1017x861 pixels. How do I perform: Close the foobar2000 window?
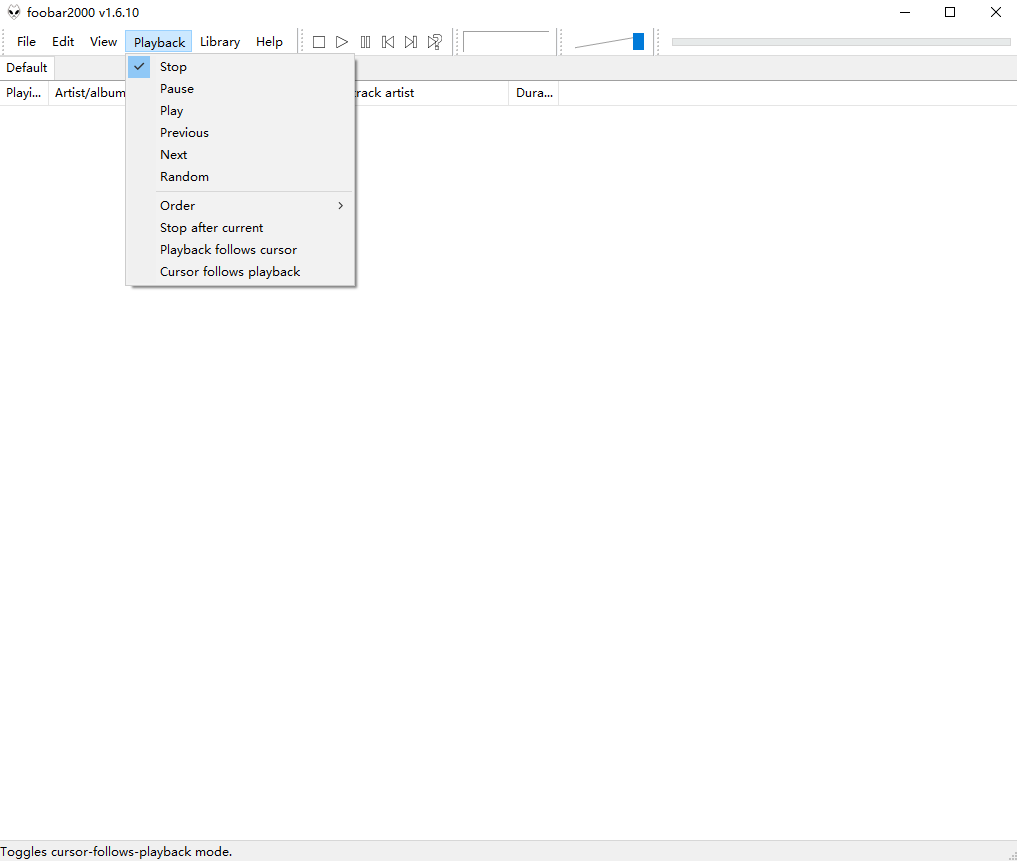click(x=996, y=12)
